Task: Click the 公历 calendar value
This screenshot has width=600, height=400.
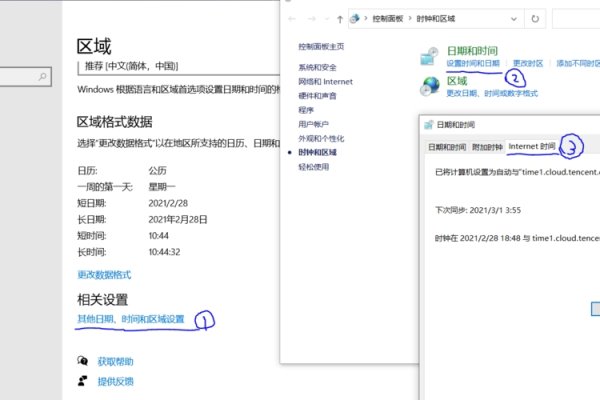Action: coord(157,170)
